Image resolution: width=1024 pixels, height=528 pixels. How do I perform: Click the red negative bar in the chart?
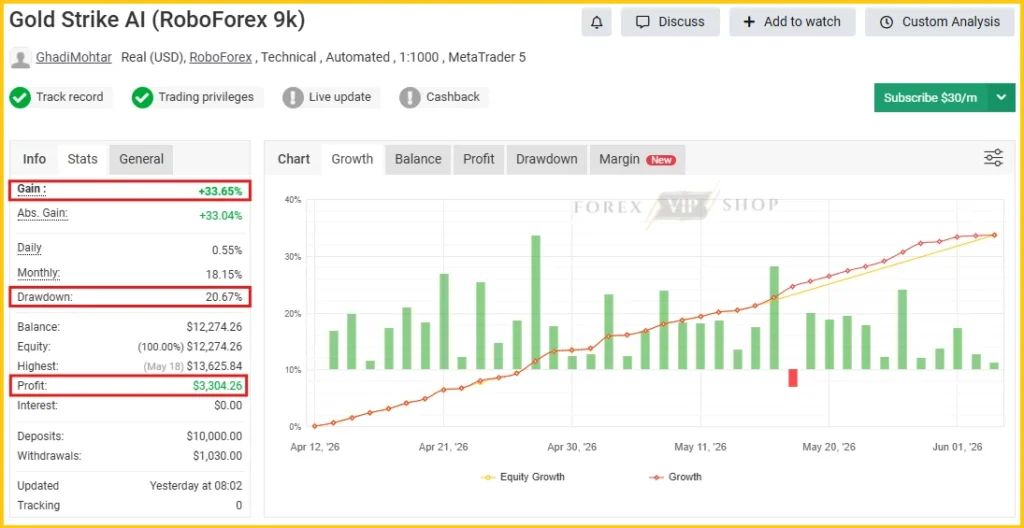793,378
